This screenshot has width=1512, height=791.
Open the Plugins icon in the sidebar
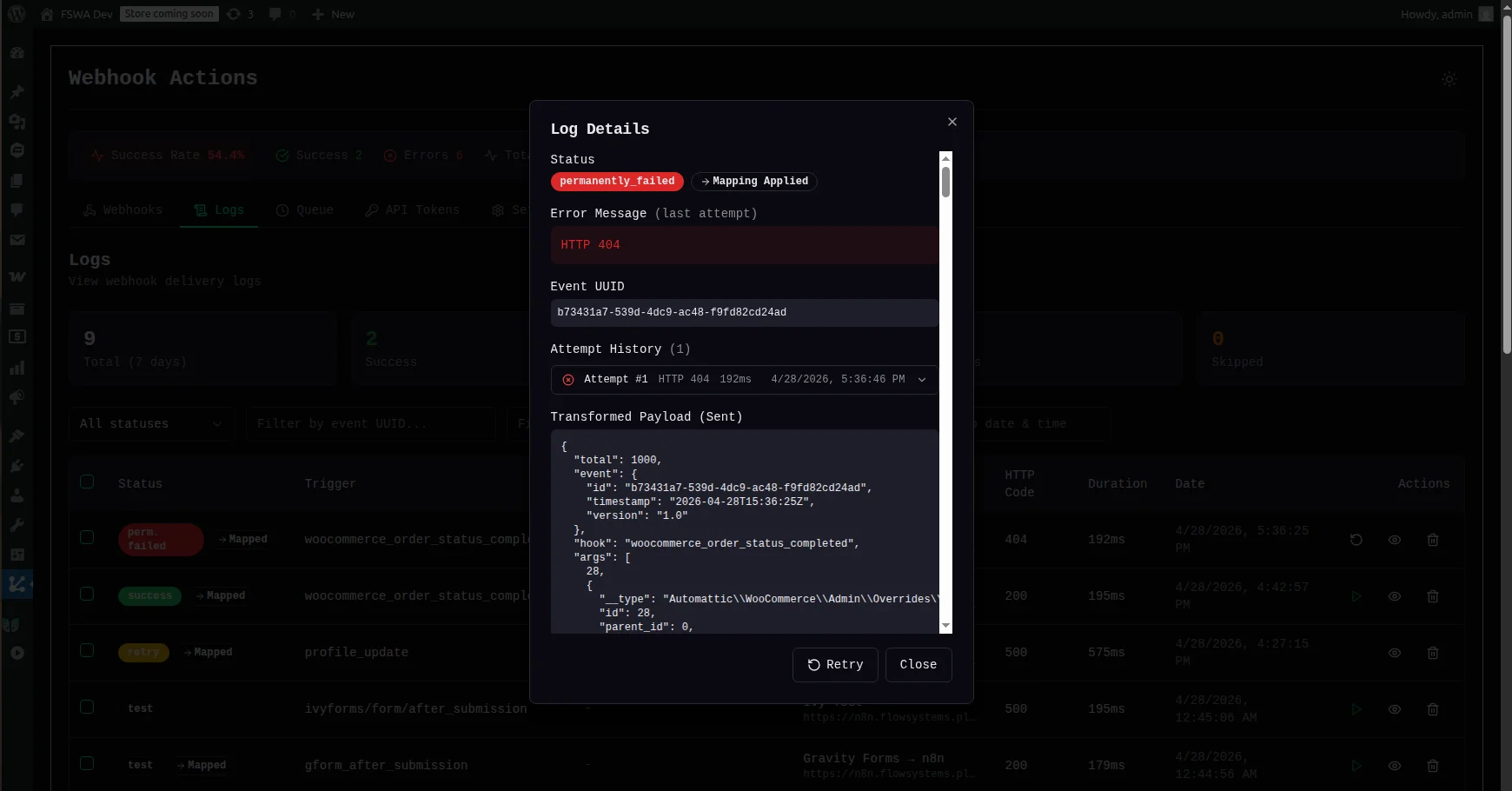(x=17, y=466)
